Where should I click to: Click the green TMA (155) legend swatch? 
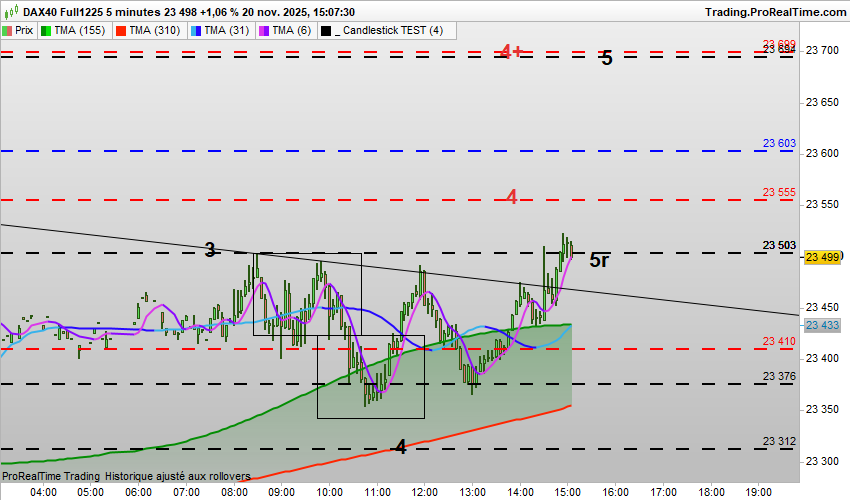coord(46,31)
